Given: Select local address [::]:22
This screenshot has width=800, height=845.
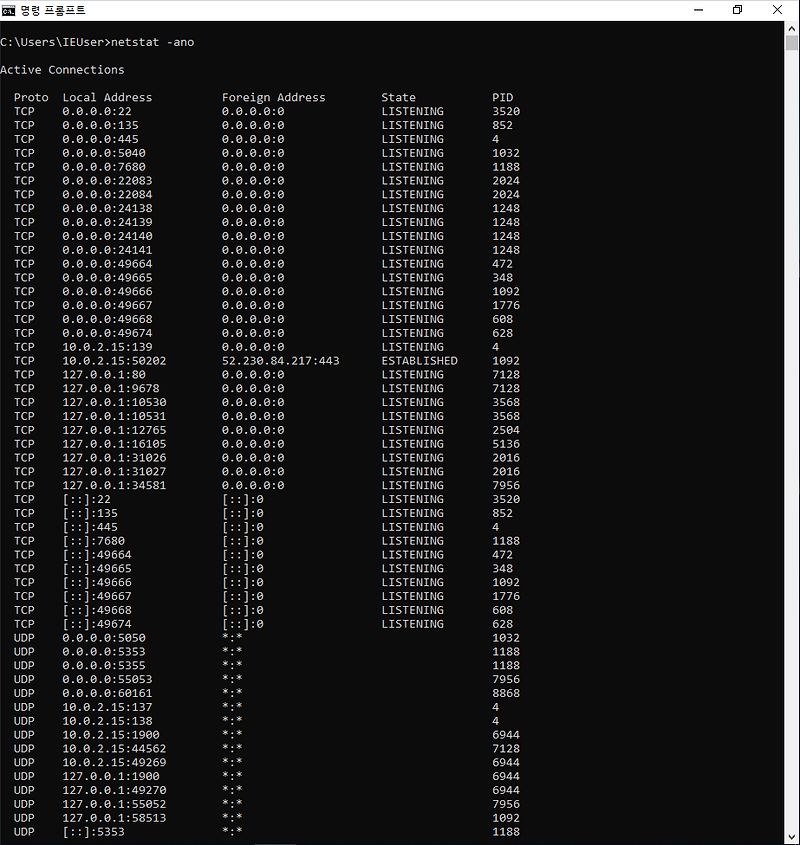Looking at the screenshot, I should pos(86,500).
